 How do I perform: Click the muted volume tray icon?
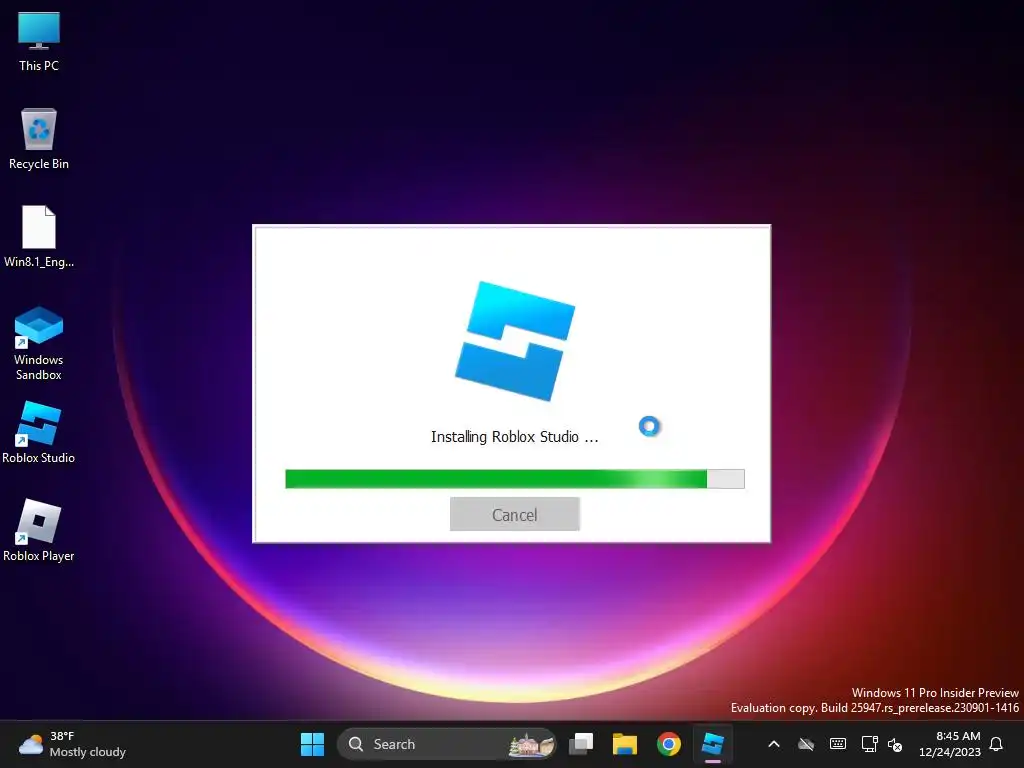(x=895, y=744)
